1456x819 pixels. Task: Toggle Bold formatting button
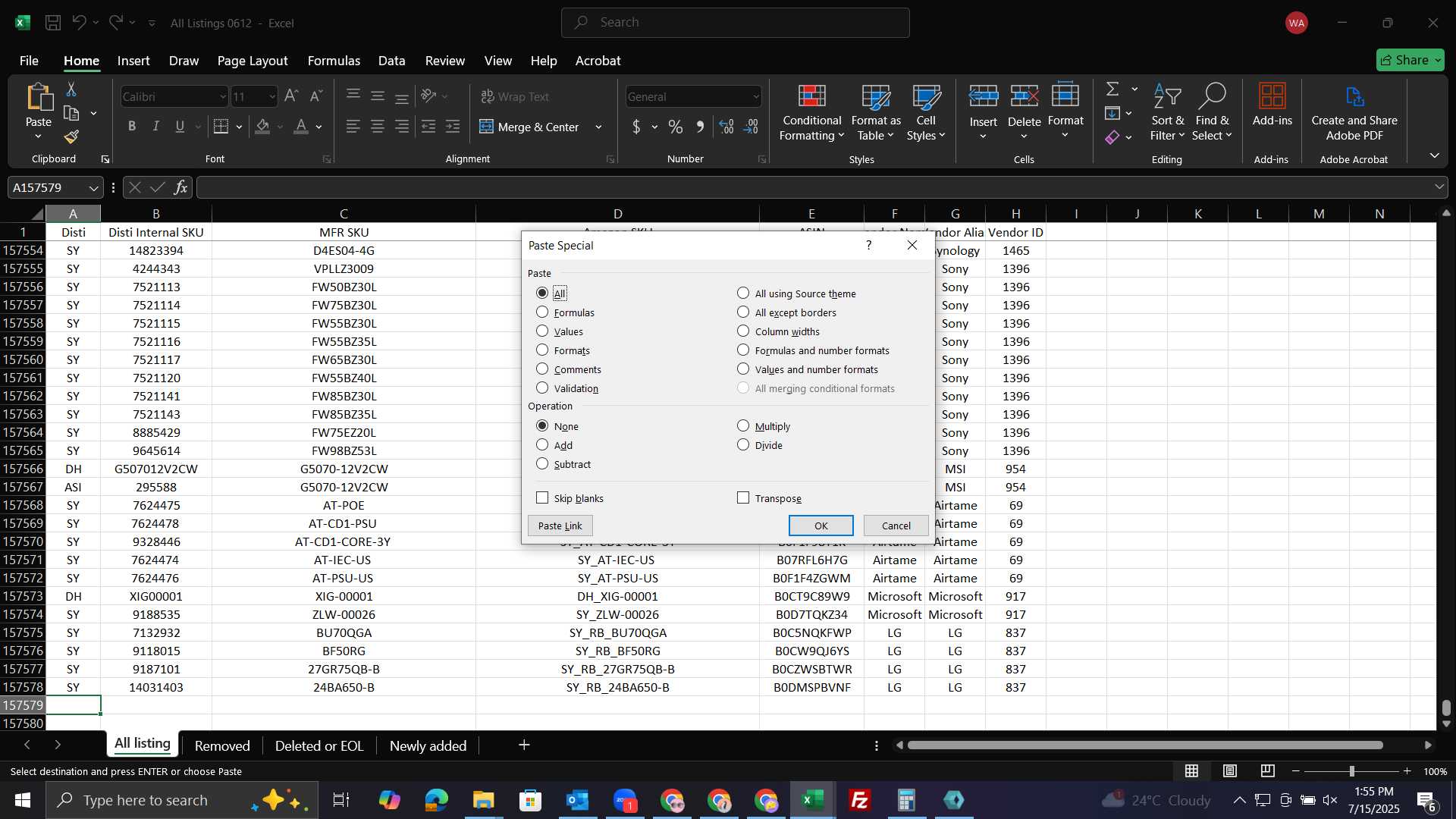(x=132, y=127)
